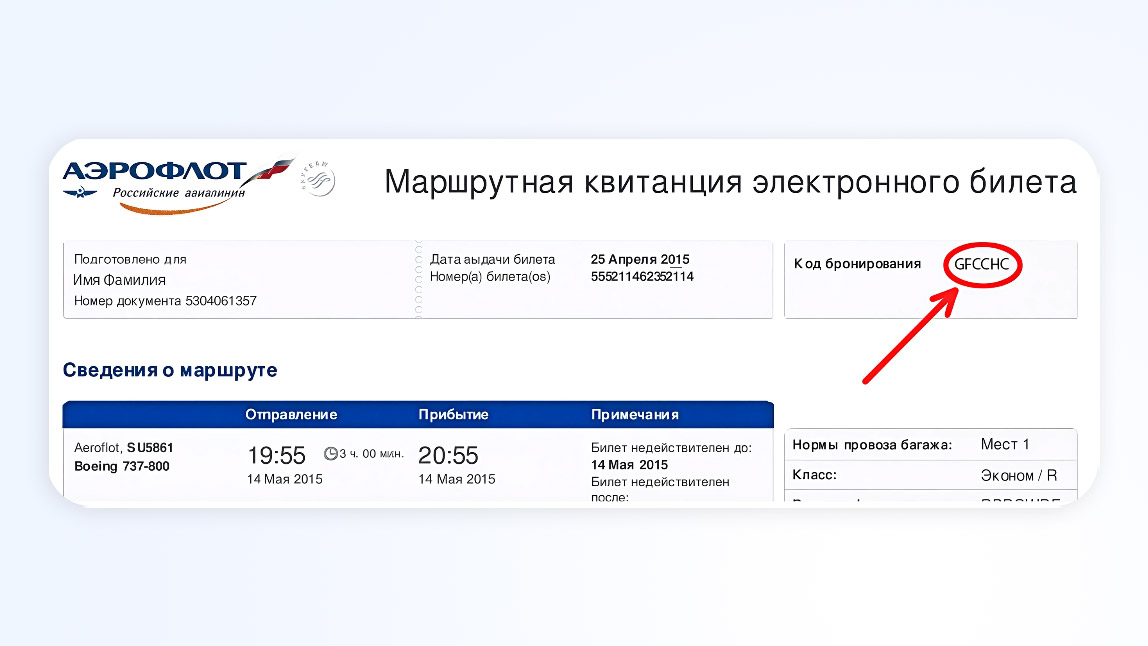1148x646 pixels.
Task: Click the departure time 19:55
Action: (x=277, y=456)
